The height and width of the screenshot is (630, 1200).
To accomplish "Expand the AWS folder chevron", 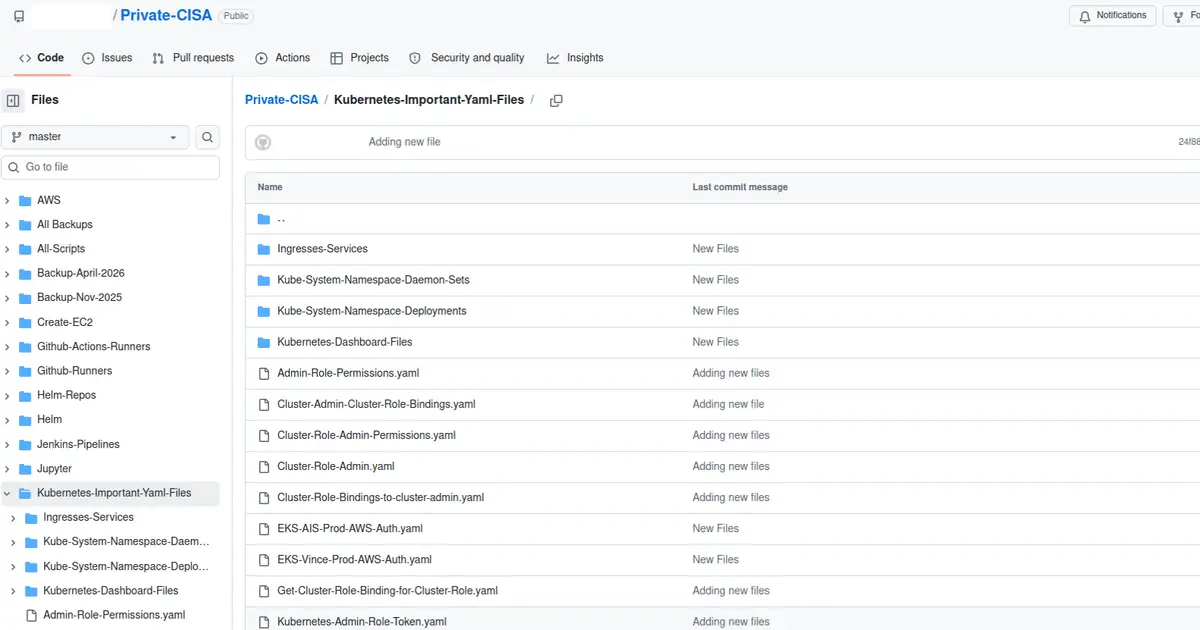I will (x=8, y=200).
